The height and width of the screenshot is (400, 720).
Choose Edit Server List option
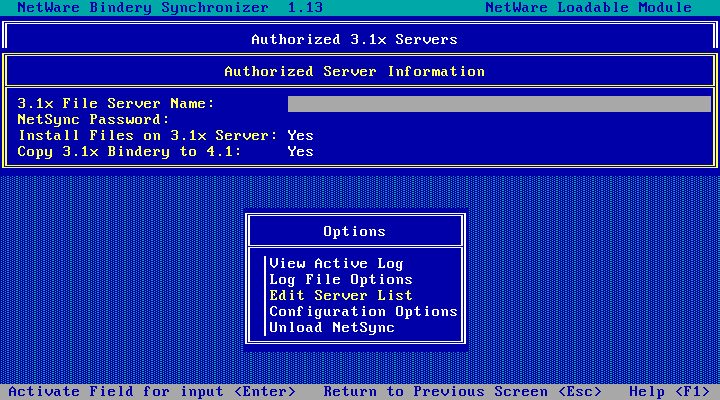[x=341, y=295]
